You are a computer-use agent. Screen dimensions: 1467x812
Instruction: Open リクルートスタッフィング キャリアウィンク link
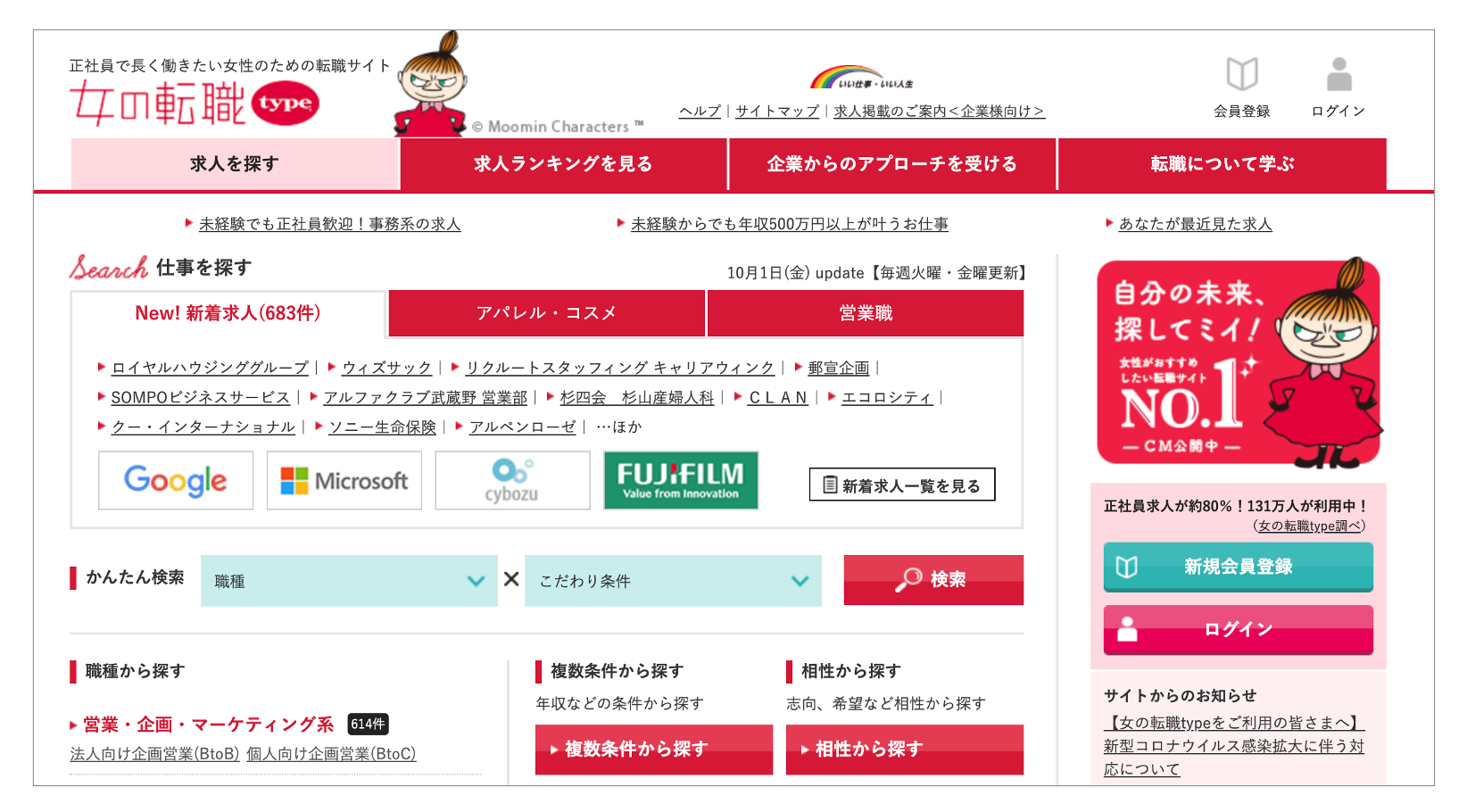coord(620,368)
